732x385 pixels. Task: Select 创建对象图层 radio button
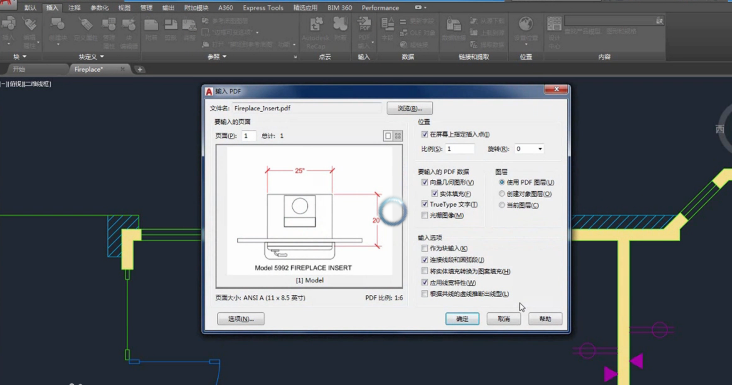[502, 194]
